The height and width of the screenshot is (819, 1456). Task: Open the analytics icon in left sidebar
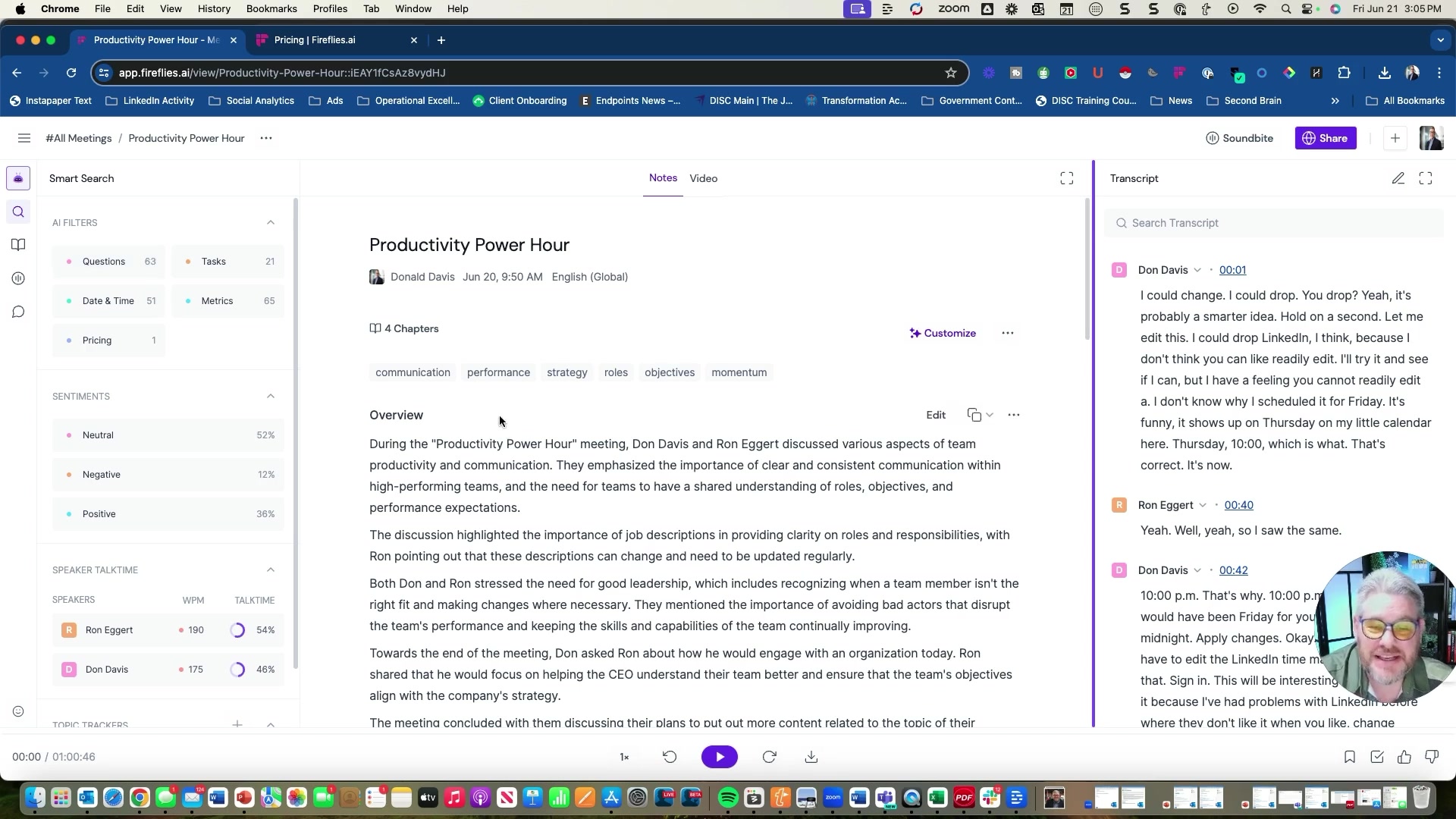coord(18,278)
